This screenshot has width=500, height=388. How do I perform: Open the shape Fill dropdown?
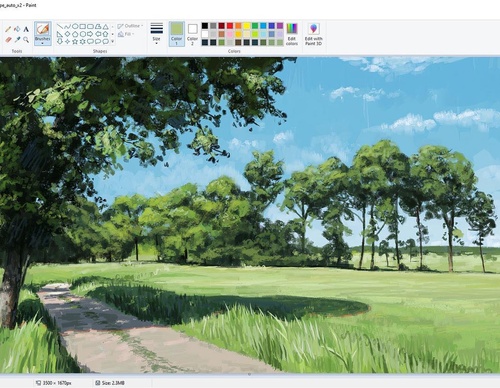126,34
